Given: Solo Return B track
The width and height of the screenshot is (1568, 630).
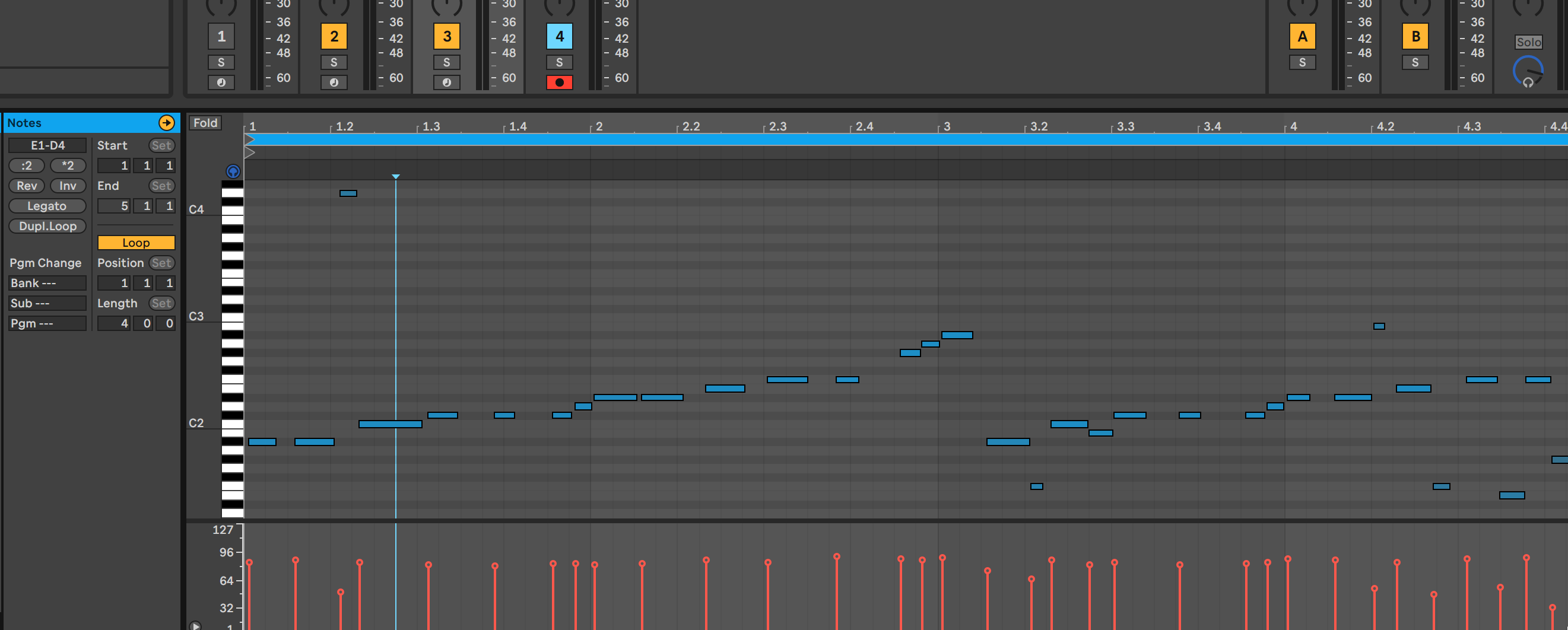Looking at the screenshot, I should (1415, 62).
